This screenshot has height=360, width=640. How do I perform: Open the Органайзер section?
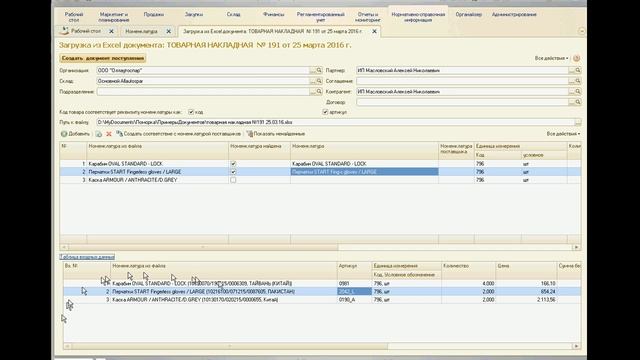469,14
